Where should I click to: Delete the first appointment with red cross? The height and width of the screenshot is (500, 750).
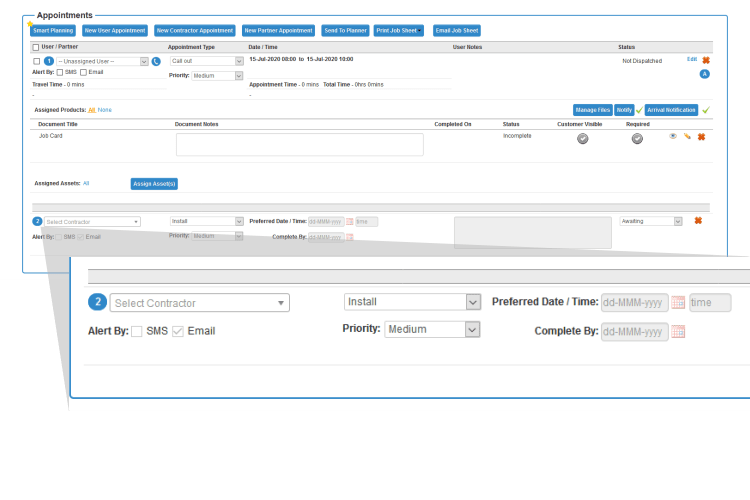pyautogui.click(x=706, y=60)
